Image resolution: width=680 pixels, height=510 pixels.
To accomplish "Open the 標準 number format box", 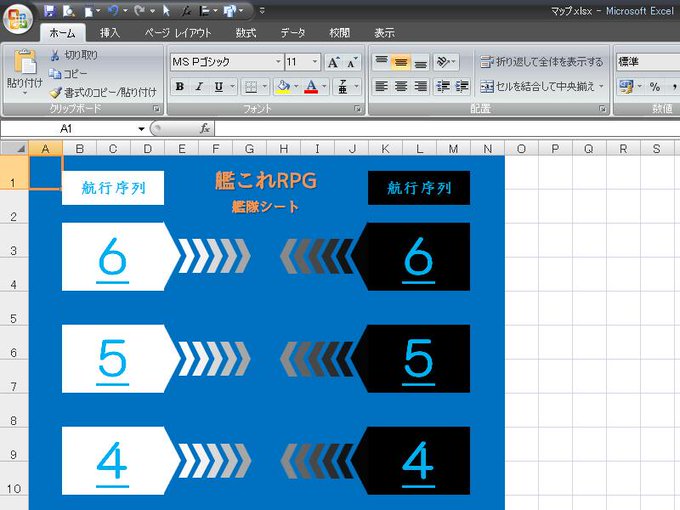I will [647, 62].
